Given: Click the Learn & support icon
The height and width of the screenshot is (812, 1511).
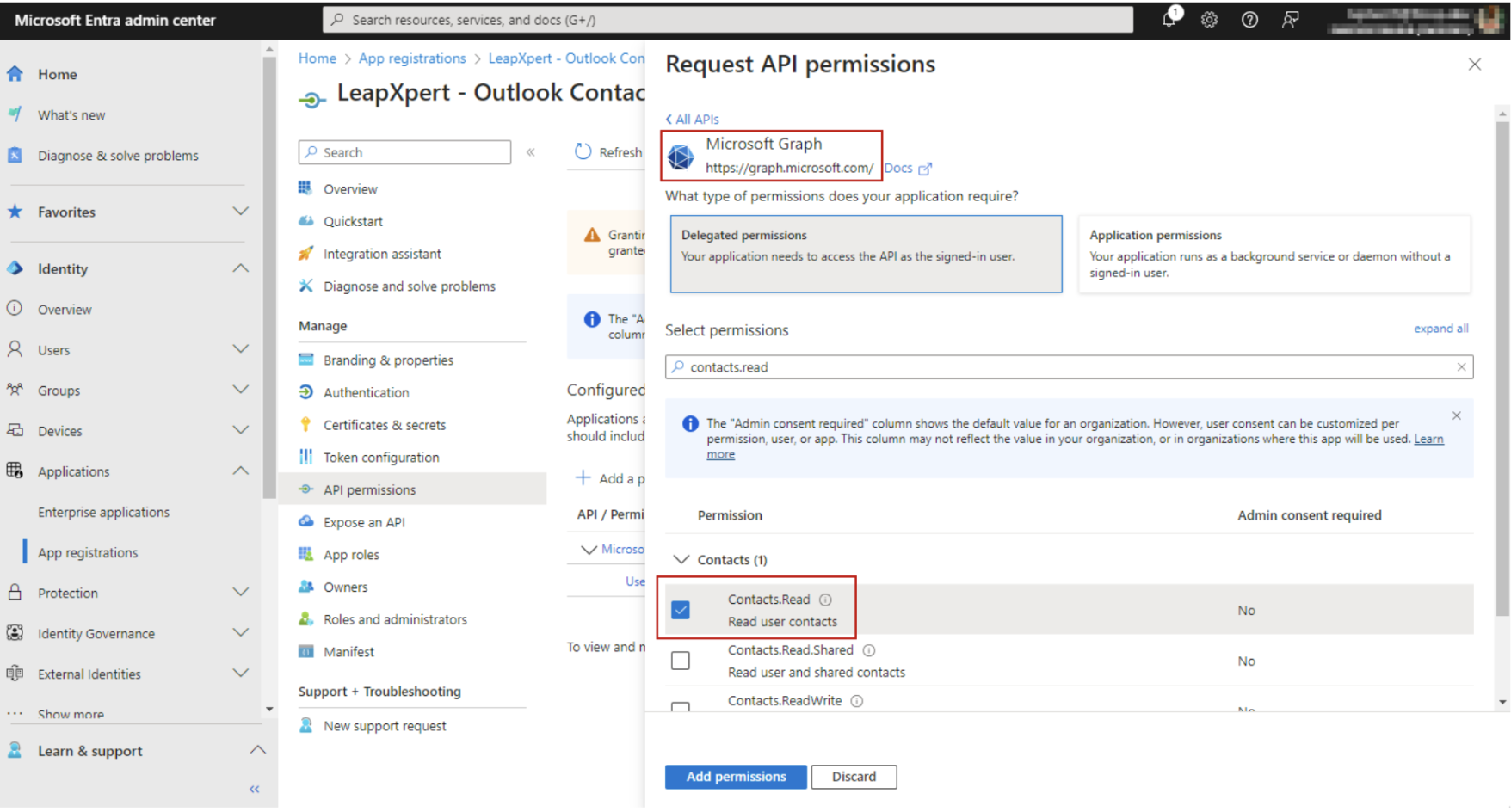Looking at the screenshot, I should (x=15, y=750).
